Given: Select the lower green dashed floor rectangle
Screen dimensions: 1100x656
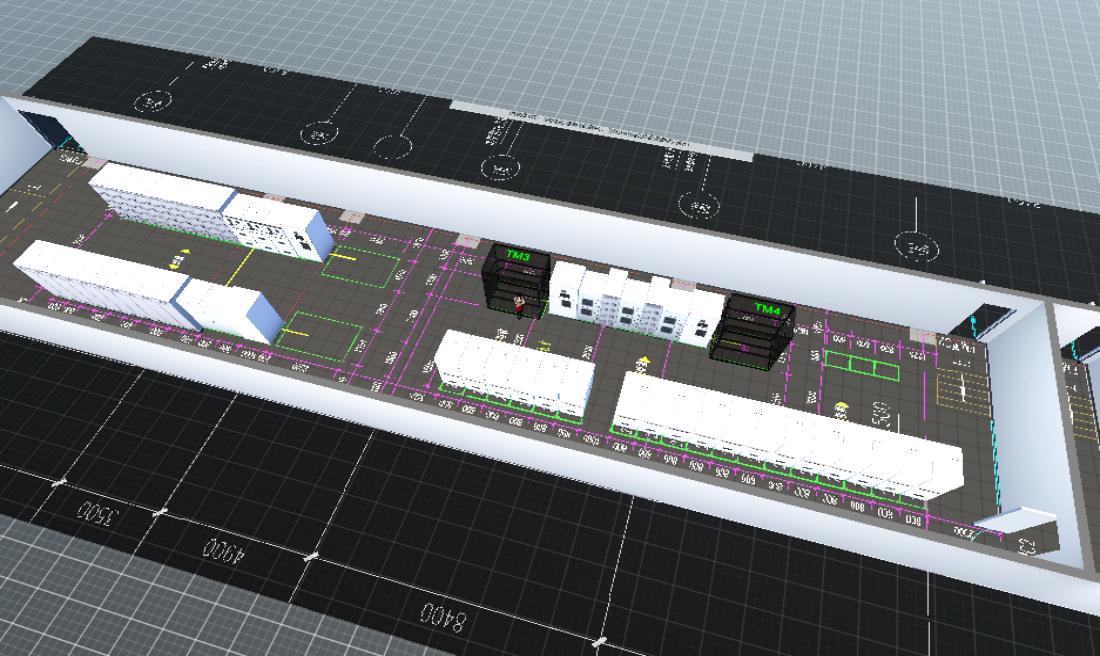Looking at the screenshot, I should tap(319, 334).
